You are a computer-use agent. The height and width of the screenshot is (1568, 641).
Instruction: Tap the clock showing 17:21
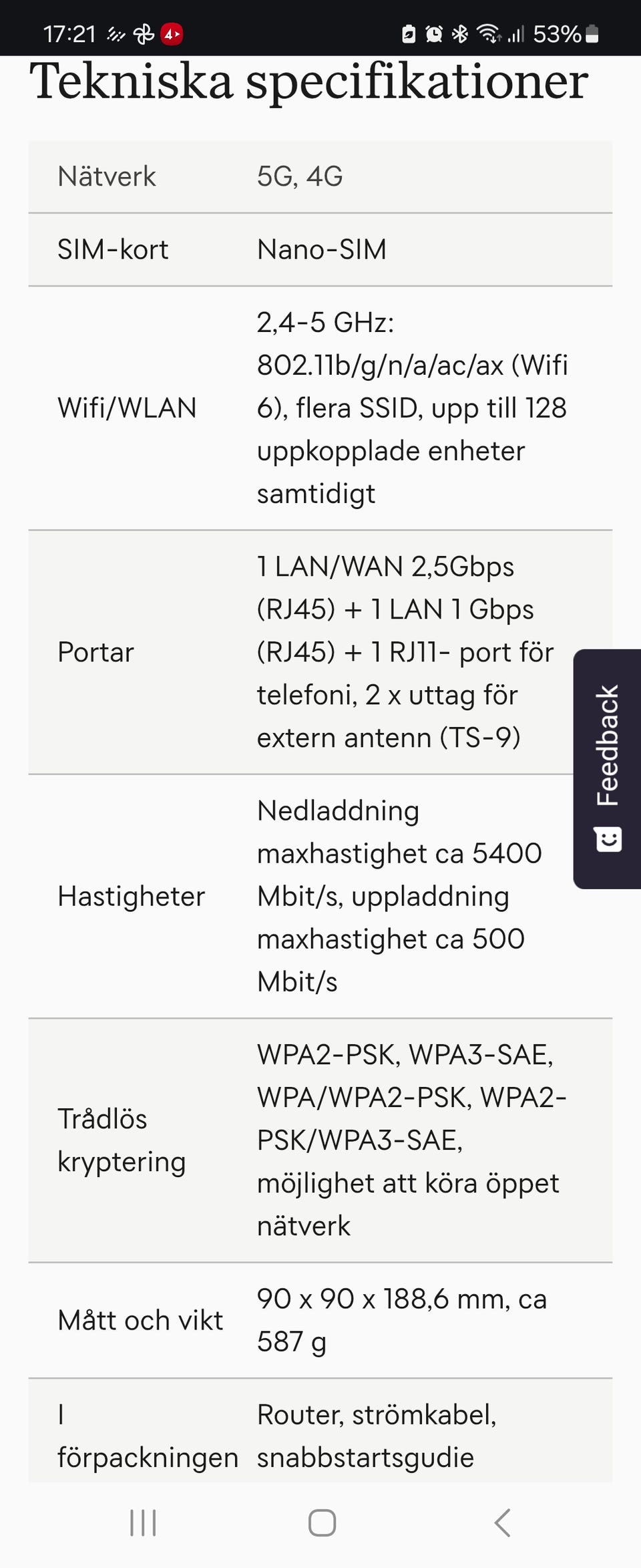pos(69,34)
